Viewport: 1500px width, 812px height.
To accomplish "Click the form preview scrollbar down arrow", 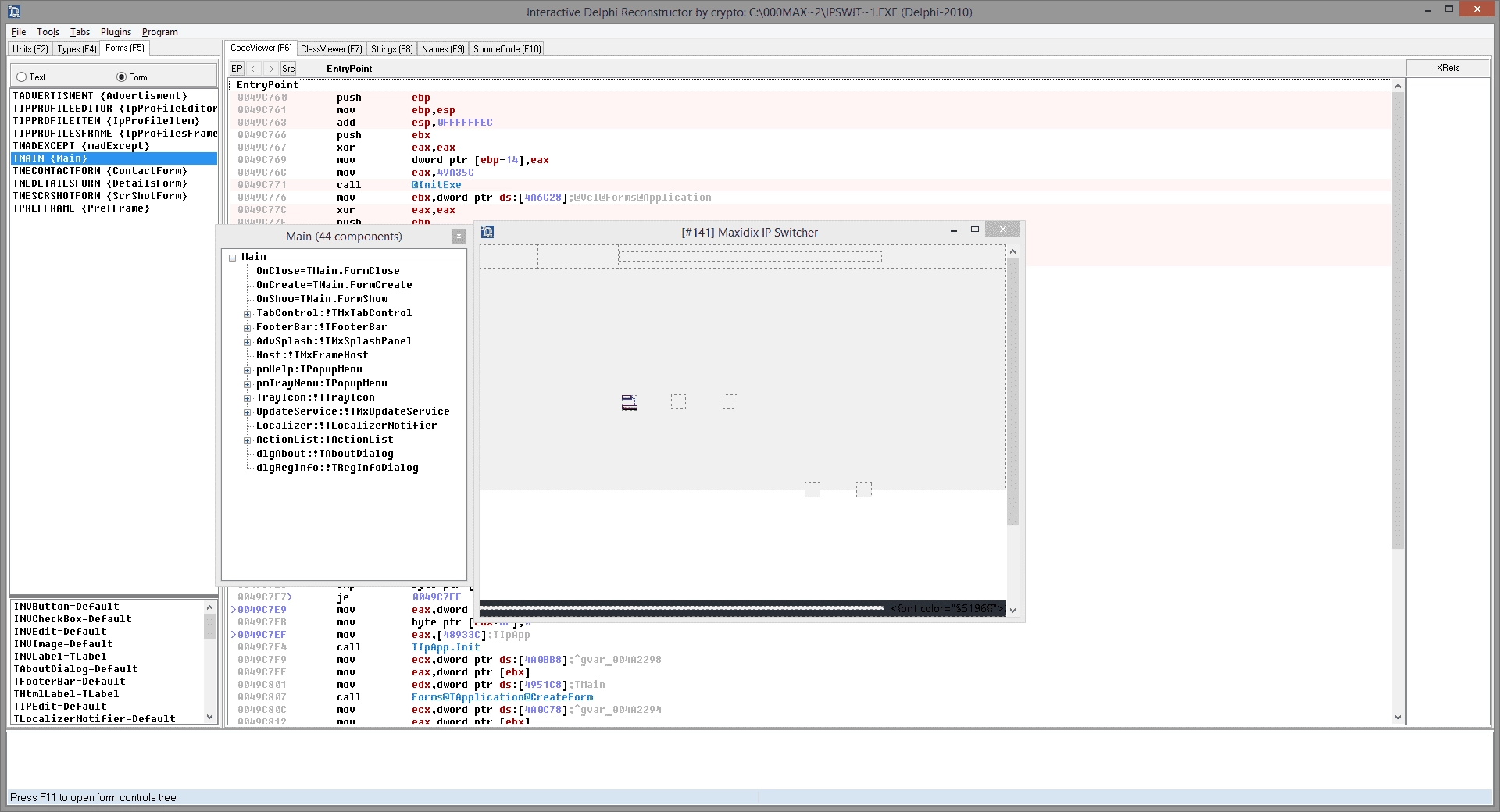I will [x=1012, y=611].
